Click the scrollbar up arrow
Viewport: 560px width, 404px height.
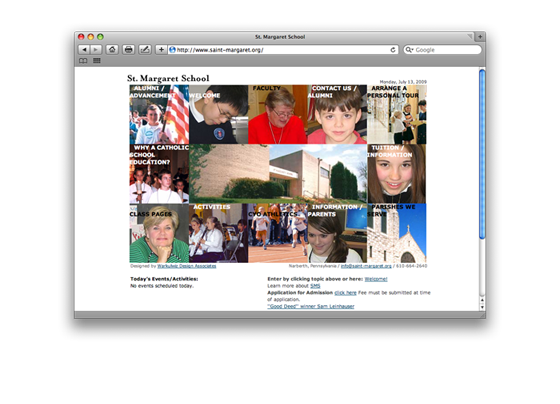(482, 300)
